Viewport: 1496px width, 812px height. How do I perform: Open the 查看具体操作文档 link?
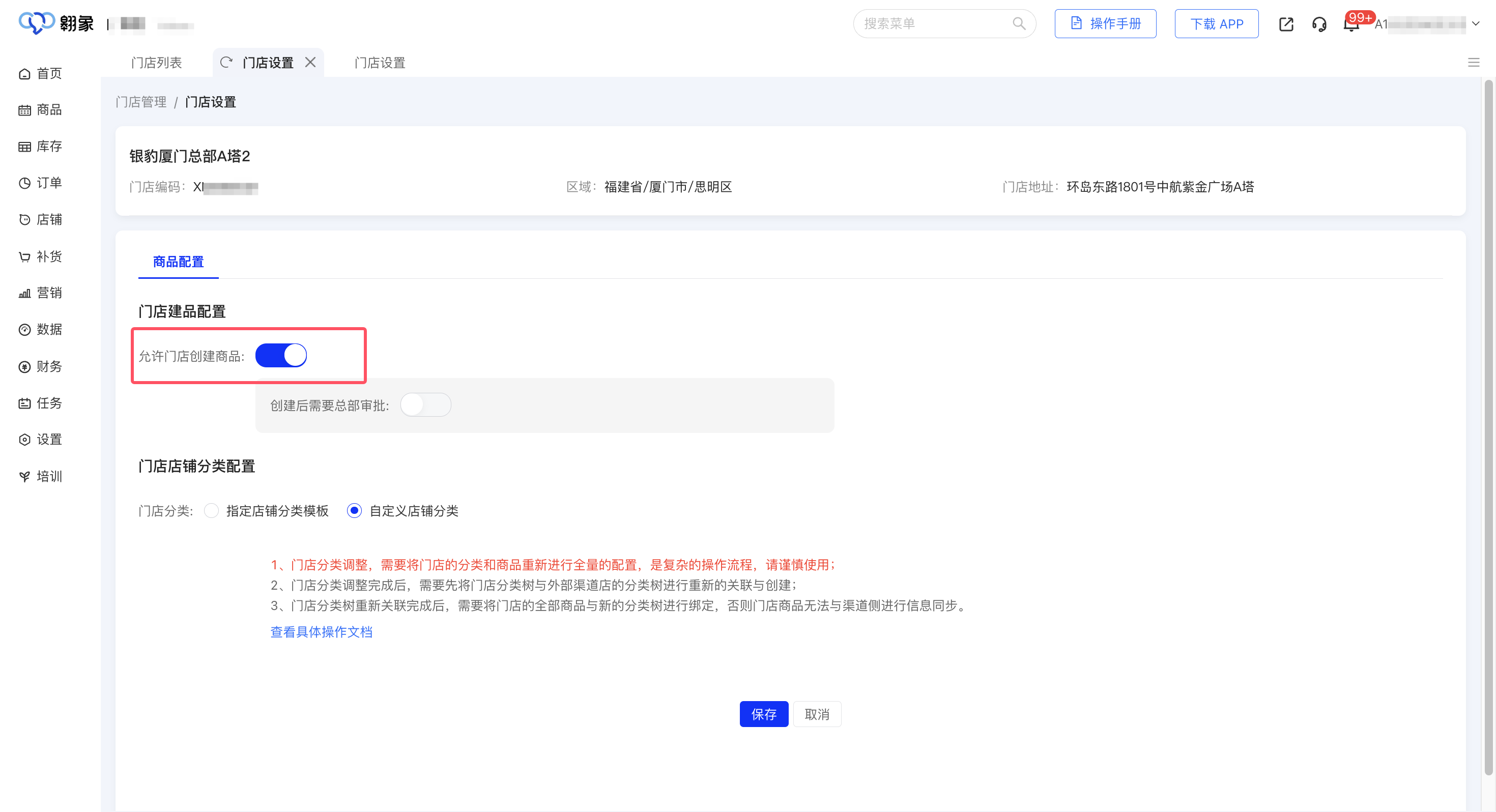click(x=321, y=632)
